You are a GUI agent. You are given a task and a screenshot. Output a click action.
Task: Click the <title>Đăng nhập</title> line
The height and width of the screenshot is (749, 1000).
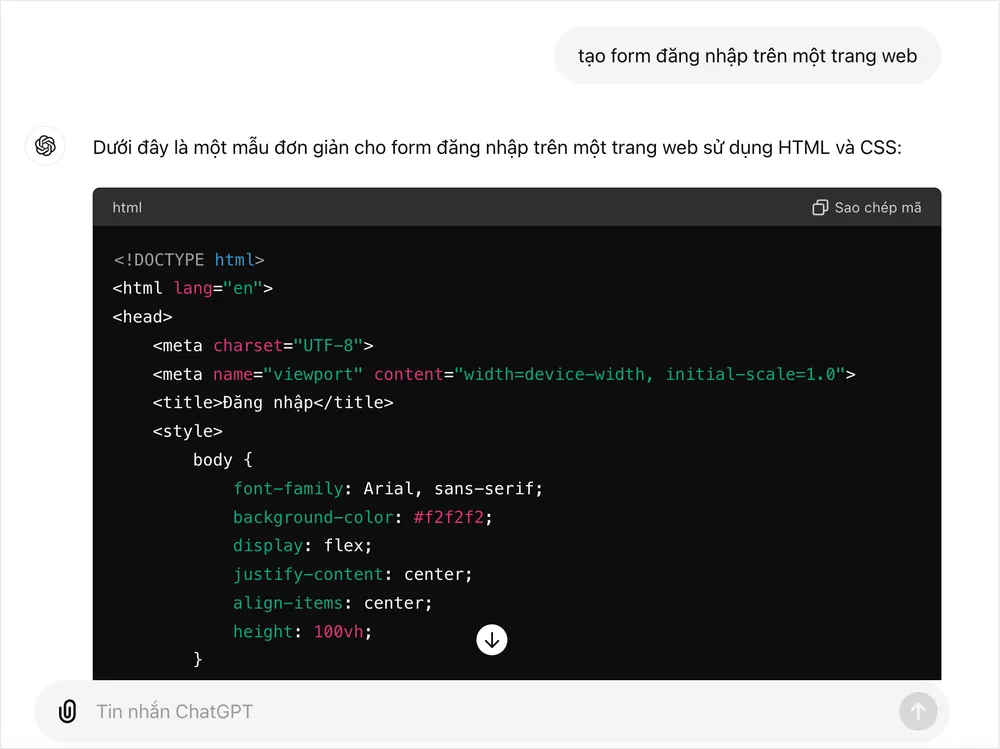click(273, 403)
